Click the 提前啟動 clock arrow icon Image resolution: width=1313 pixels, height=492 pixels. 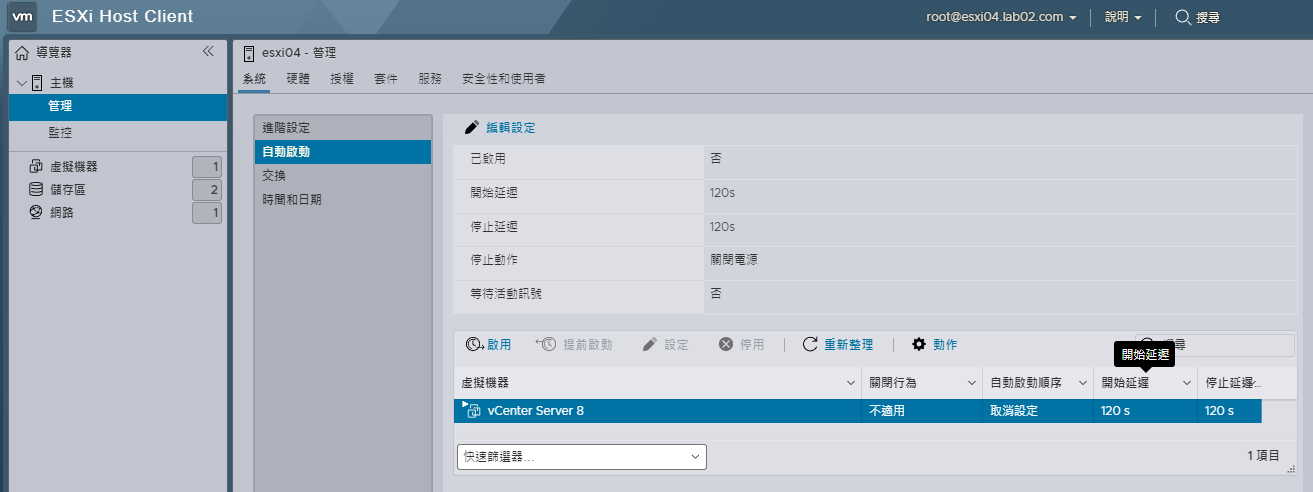click(546, 344)
